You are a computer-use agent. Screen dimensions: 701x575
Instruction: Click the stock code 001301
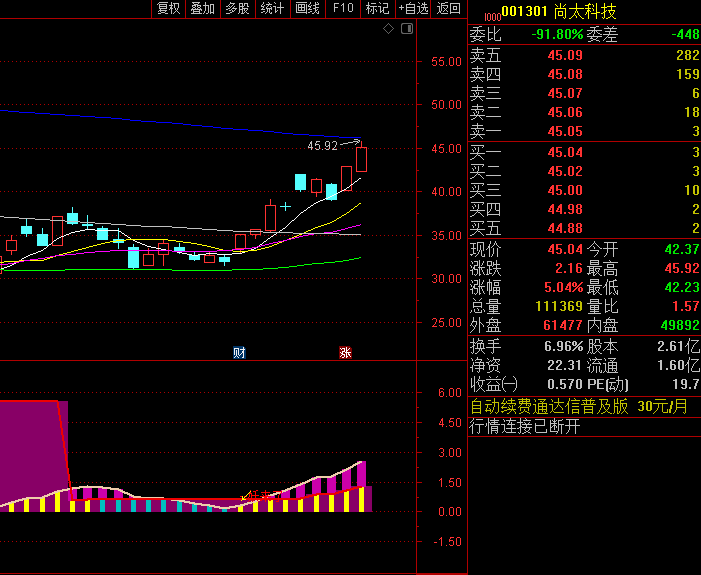point(524,11)
